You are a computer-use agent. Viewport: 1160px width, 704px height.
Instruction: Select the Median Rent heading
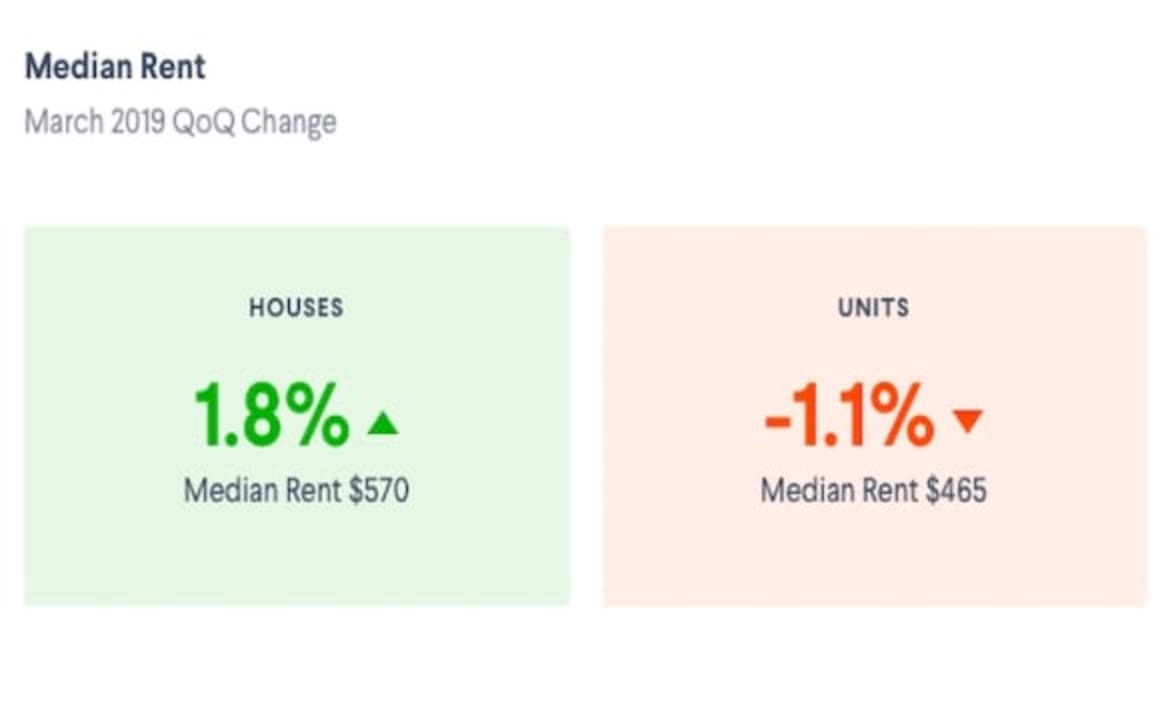click(115, 67)
